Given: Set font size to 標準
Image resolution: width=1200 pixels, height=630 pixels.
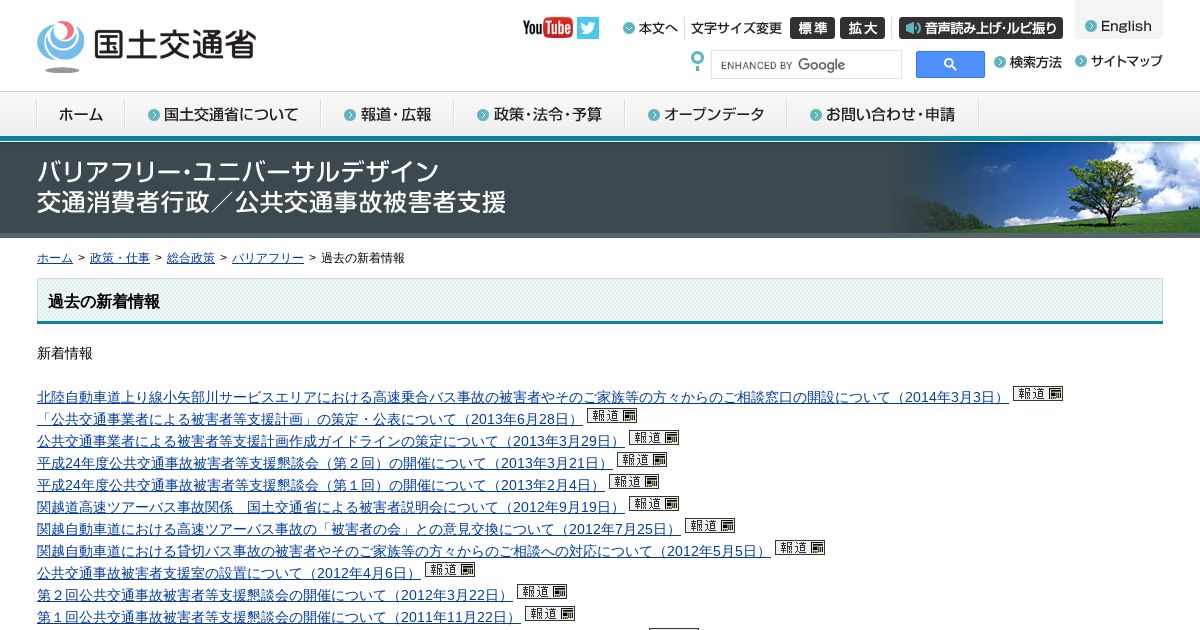Looking at the screenshot, I should point(812,28).
